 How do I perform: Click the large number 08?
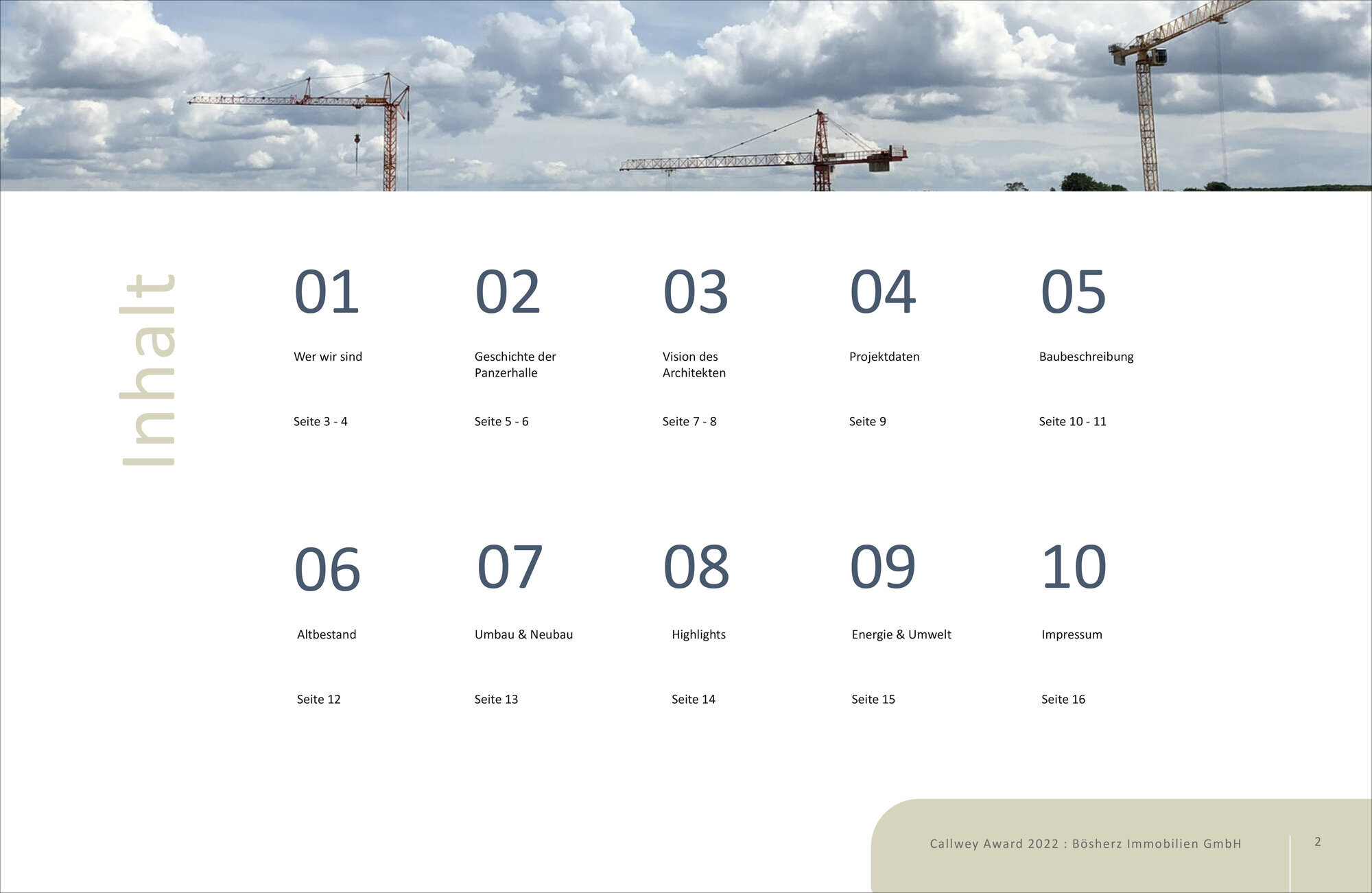[696, 567]
